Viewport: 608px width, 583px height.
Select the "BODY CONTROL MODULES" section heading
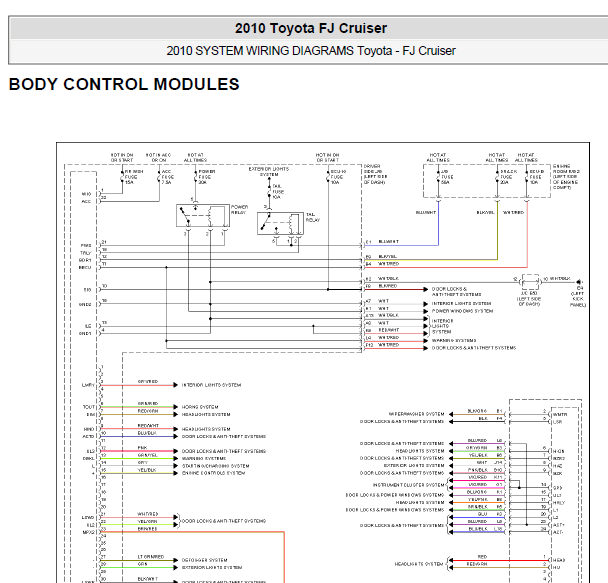click(124, 85)
